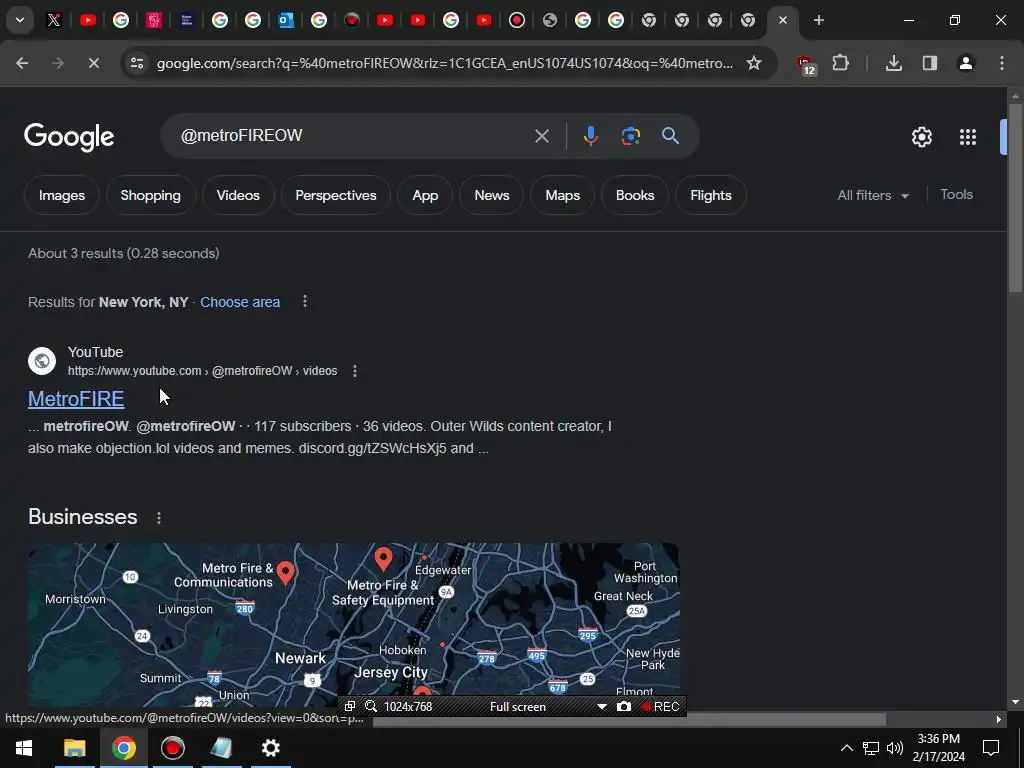The image size is (1024, 768).
Task: Close the current active tab
Action: tap(782, 20)
